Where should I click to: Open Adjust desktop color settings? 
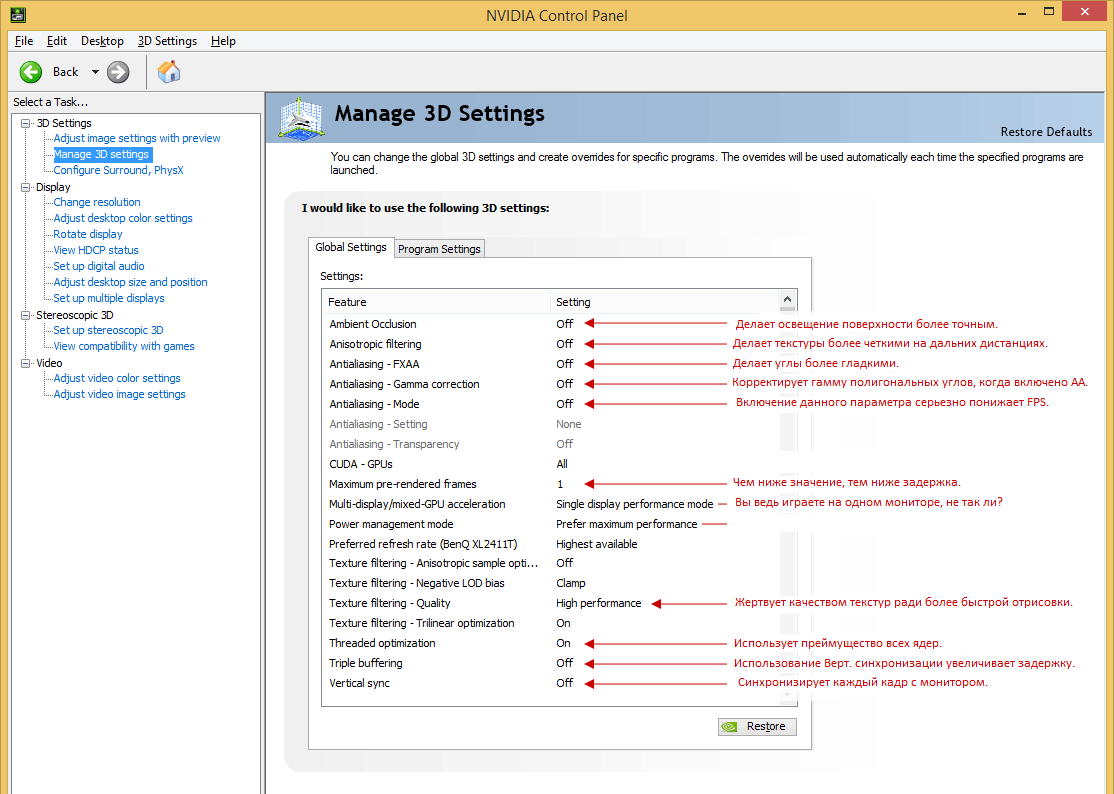(123, 218)
